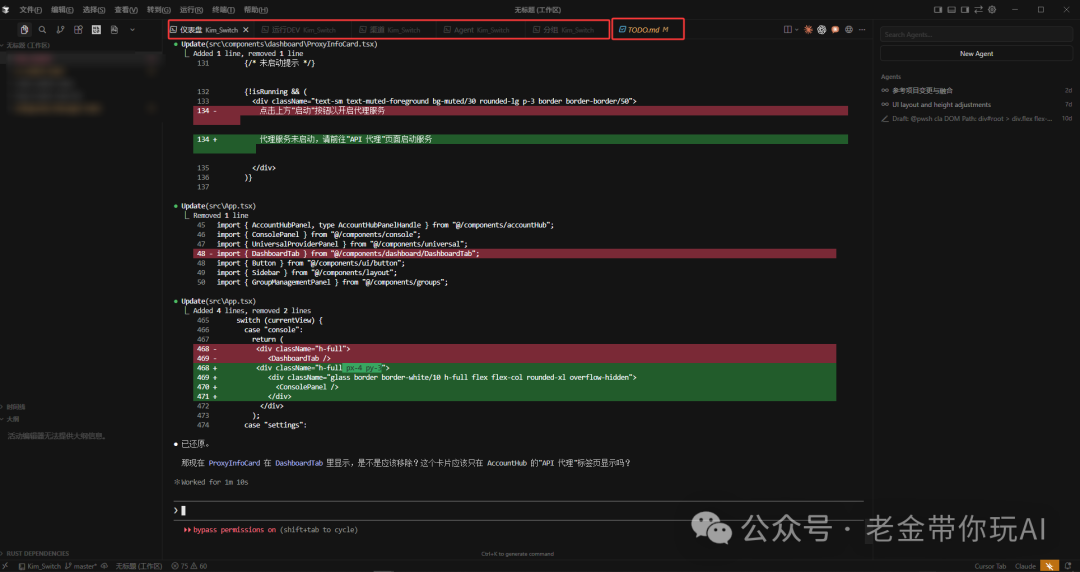Click the split editor layout icon

[x=788, y=30]
